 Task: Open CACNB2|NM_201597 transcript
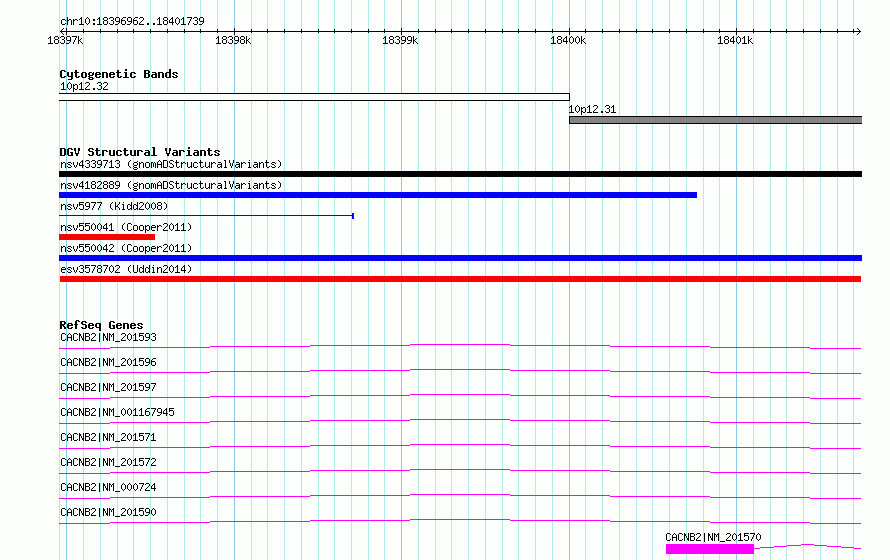coord(108,387)
